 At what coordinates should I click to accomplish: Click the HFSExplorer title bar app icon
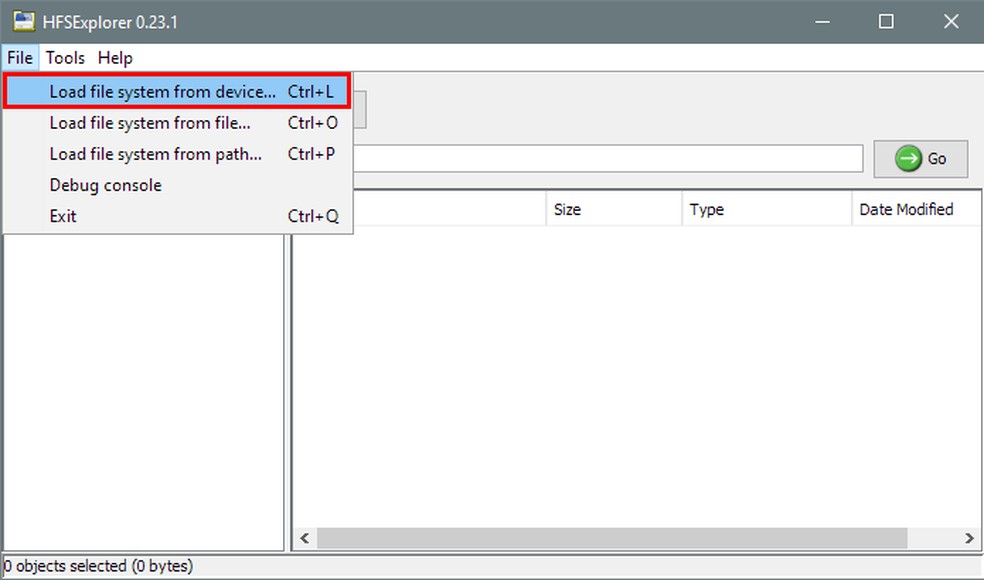click(x=24, y=21)
